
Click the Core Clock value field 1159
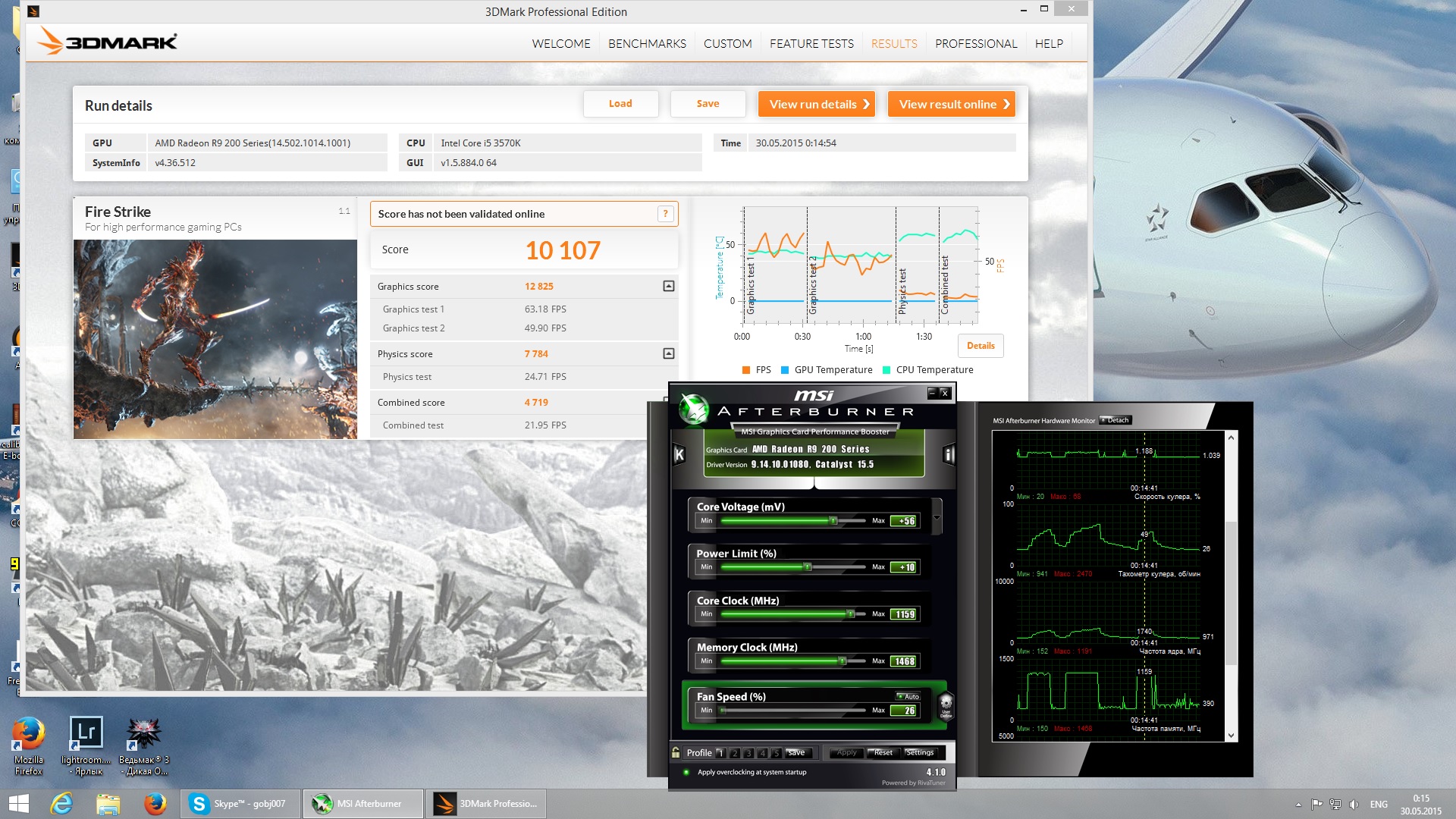[905, 614]
